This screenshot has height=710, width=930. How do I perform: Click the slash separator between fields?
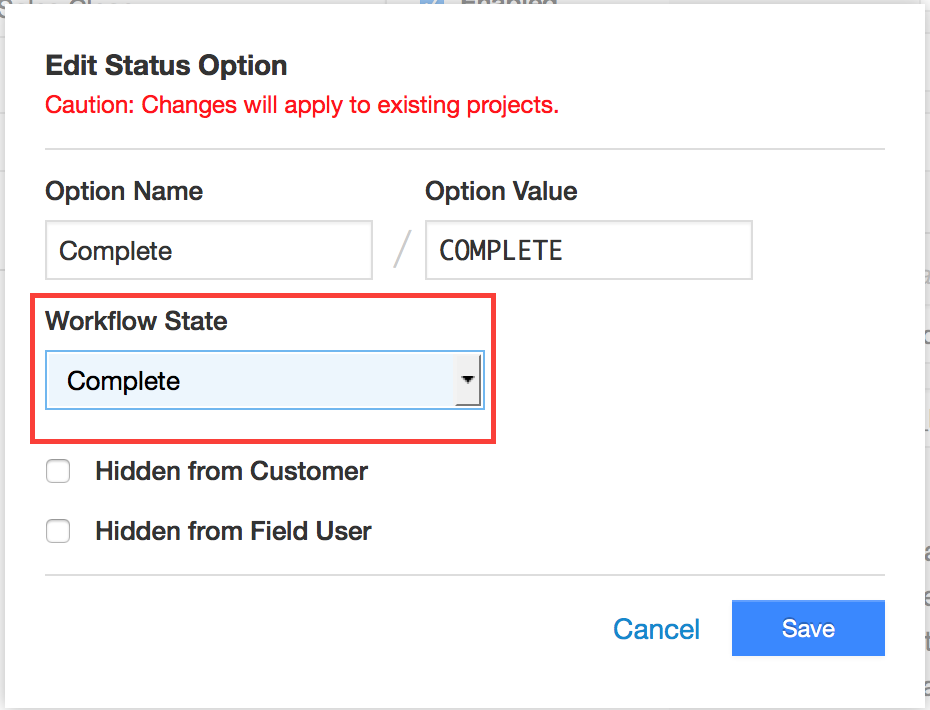[402, 250]
